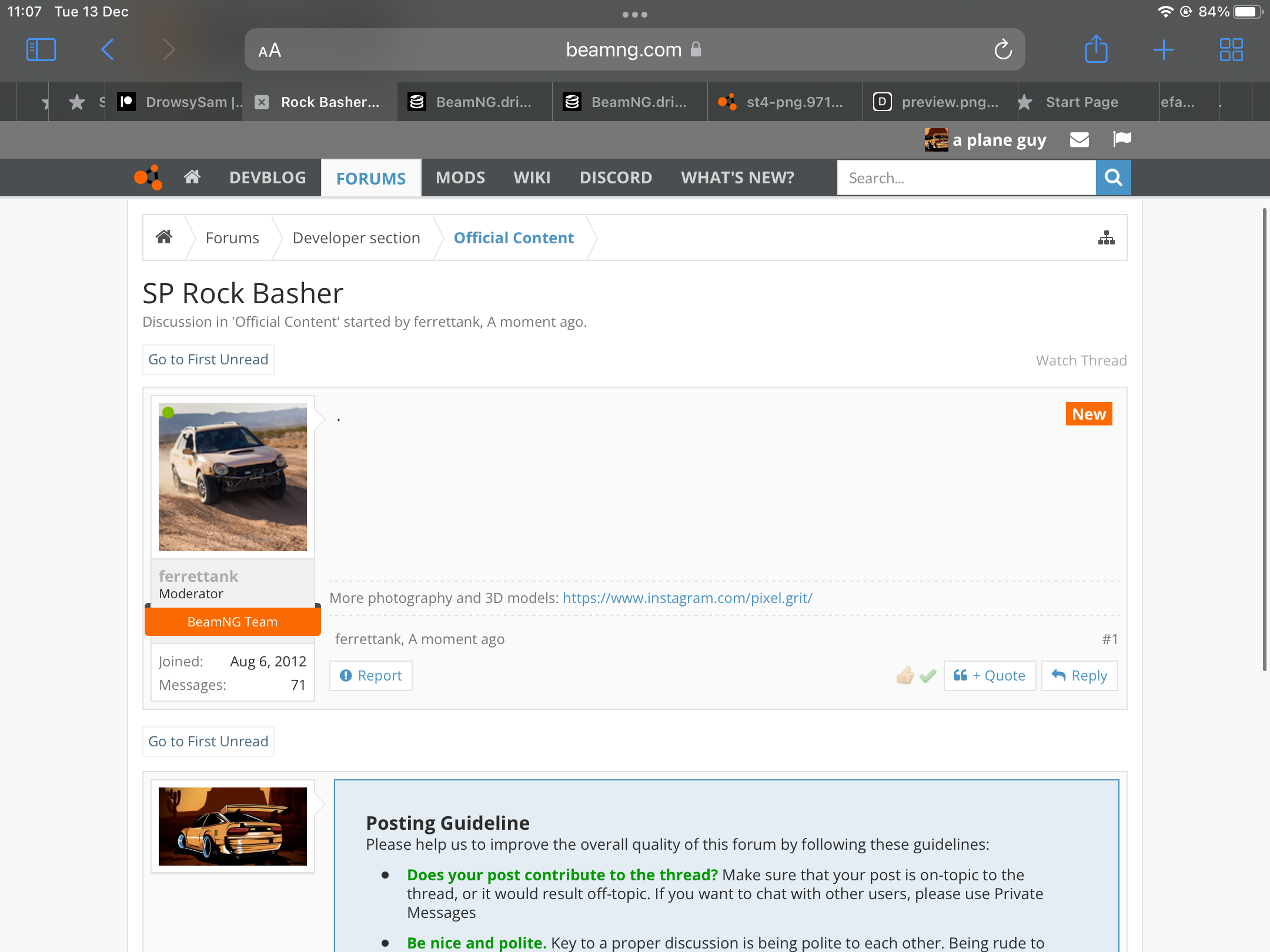Open the breadcrumb sitemap tree icon
The image size is (1270, 952).
click(x=1106, y=238)
